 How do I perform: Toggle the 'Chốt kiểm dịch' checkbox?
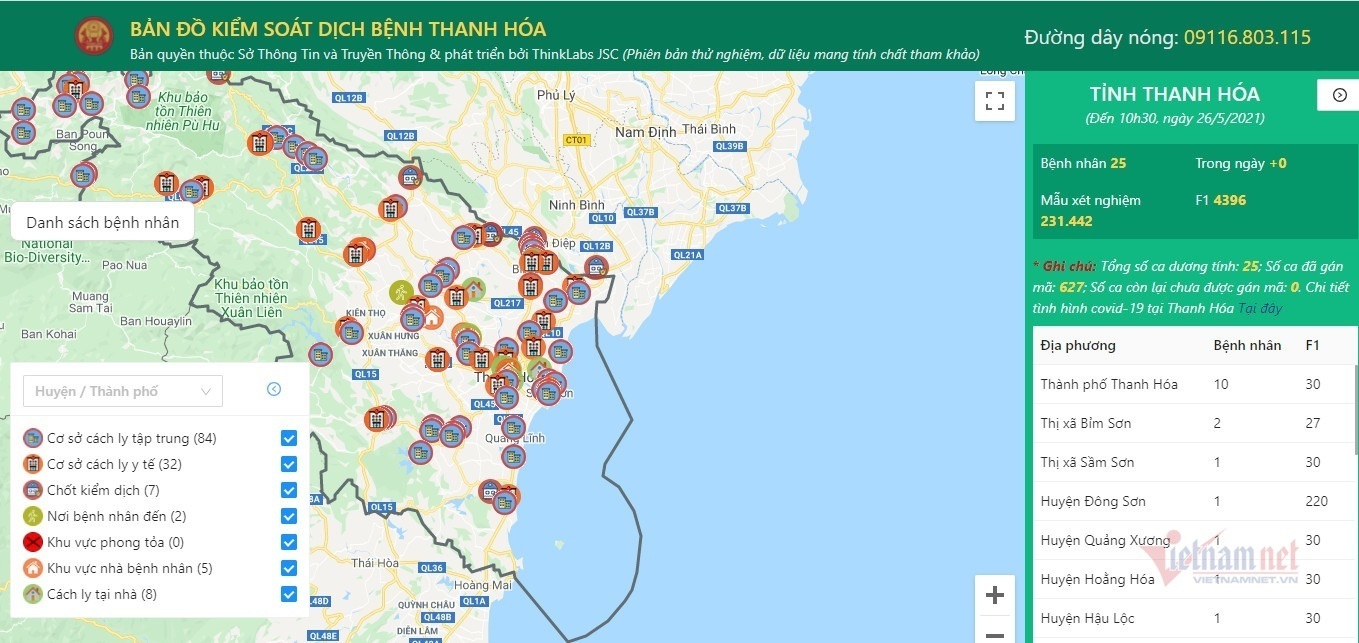(x=289, y=490)
